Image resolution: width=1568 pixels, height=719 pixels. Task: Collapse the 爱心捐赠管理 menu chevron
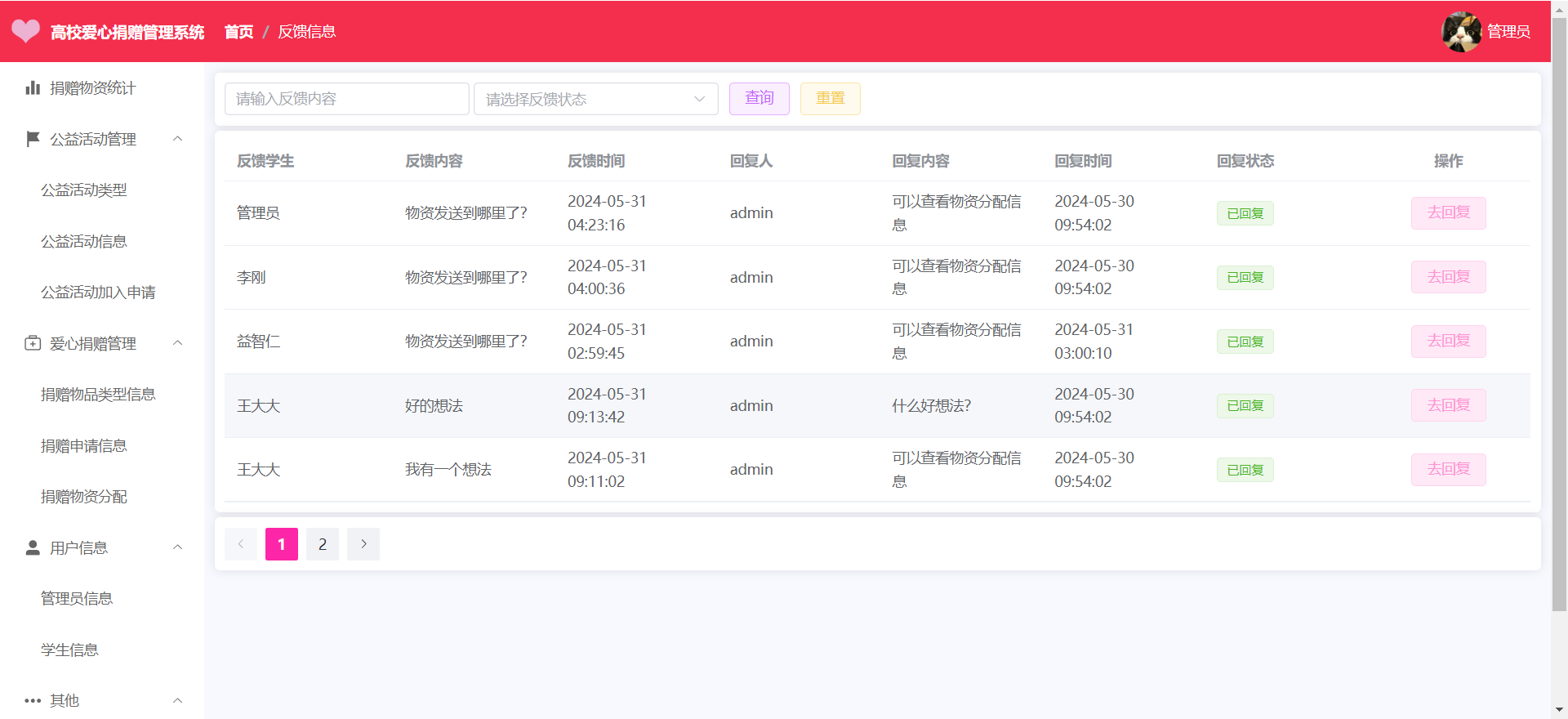tap(178, 343)
